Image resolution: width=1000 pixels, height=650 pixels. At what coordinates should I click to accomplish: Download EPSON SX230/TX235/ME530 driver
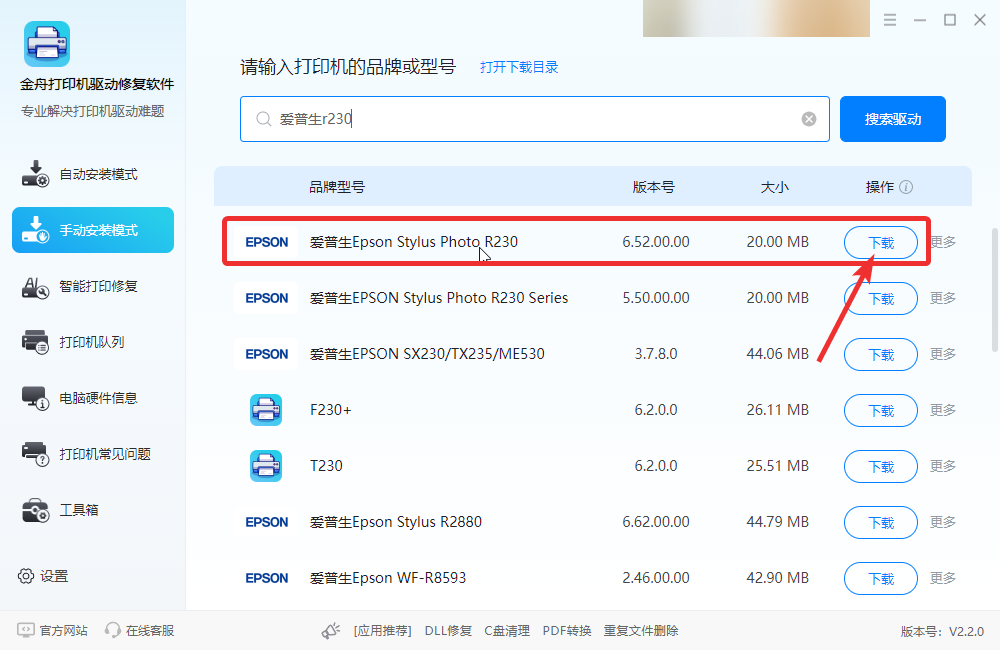click(x=881, y=355)
